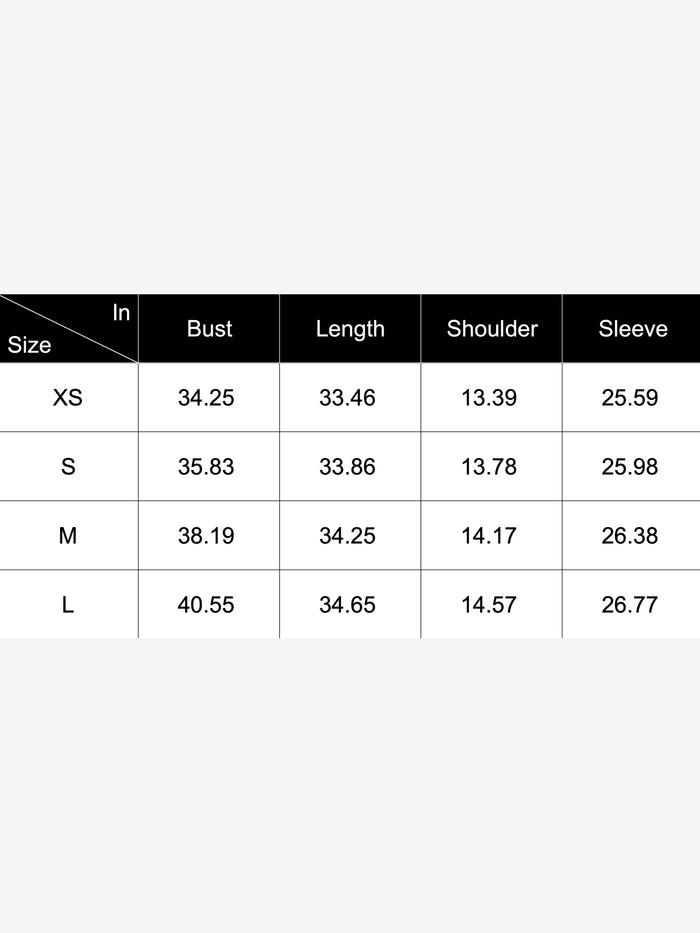This screenshot has width=700, height=933.
Task: Click the Bust column header
Action: pos(209,329)
